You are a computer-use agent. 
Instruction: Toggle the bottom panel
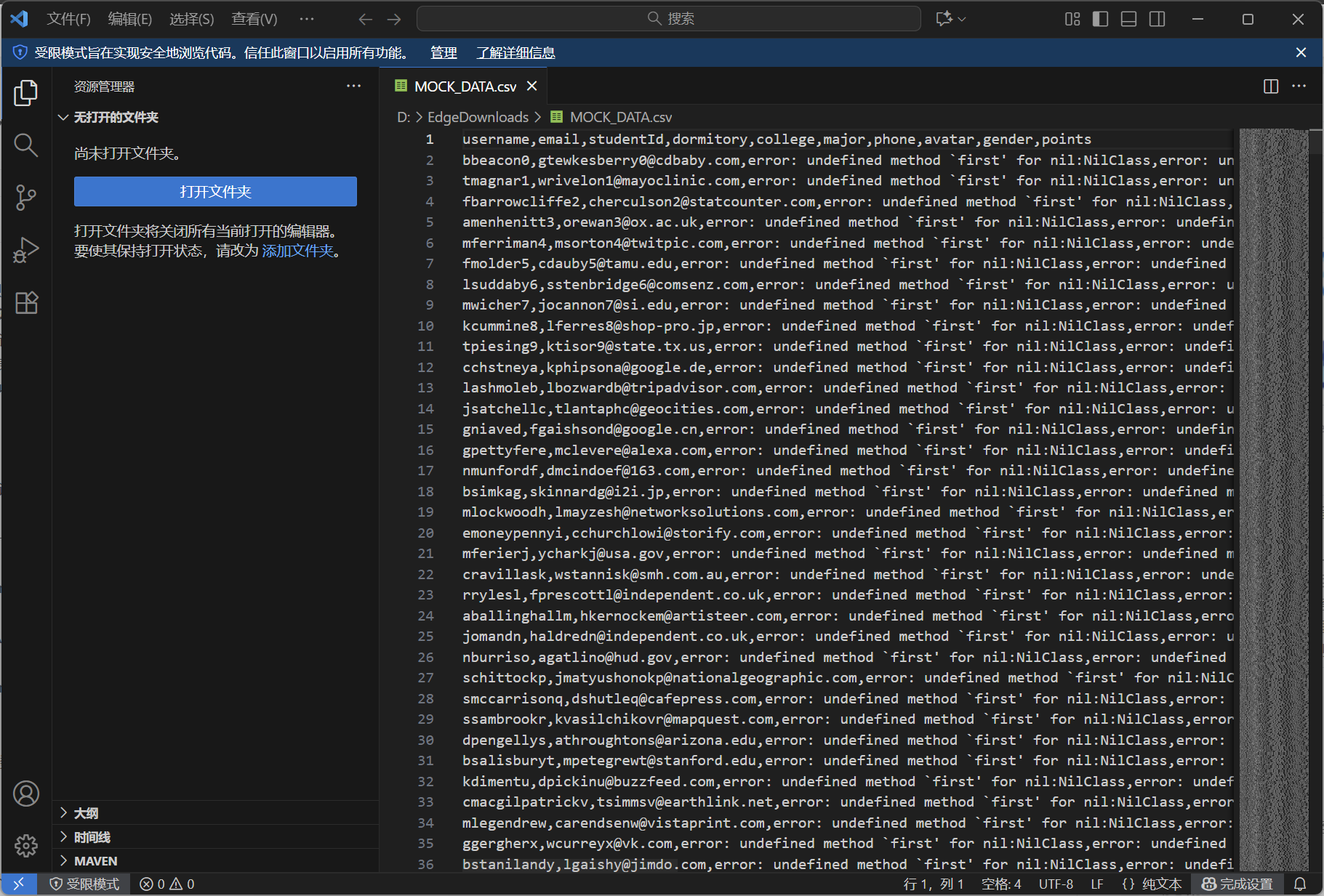[x=1129, y=19]
